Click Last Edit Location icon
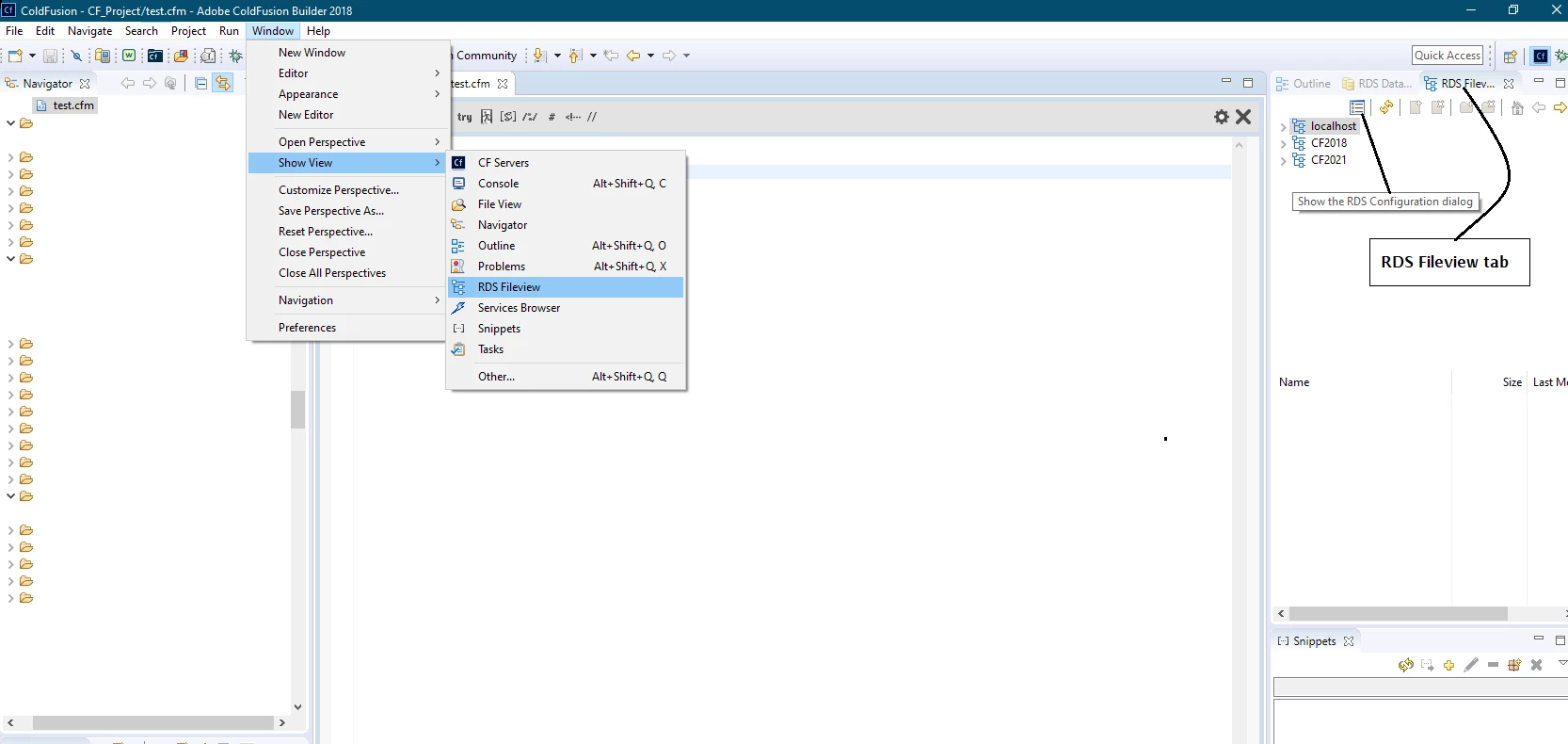 pos(612,56)
